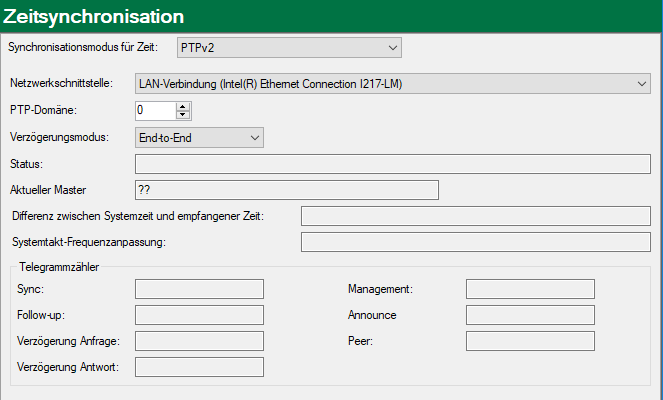Click the Follow-up counter field

(x=199, y=315)
